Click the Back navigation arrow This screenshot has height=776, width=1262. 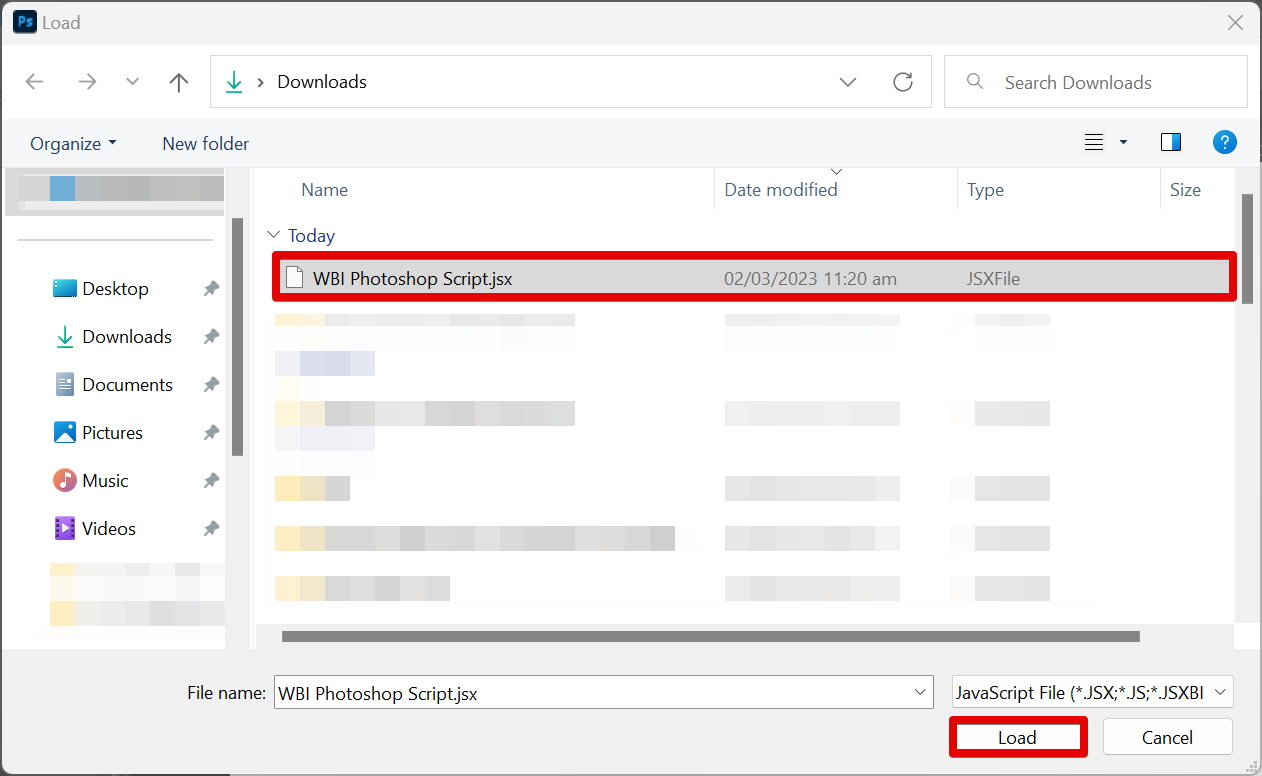click(35, 82)
